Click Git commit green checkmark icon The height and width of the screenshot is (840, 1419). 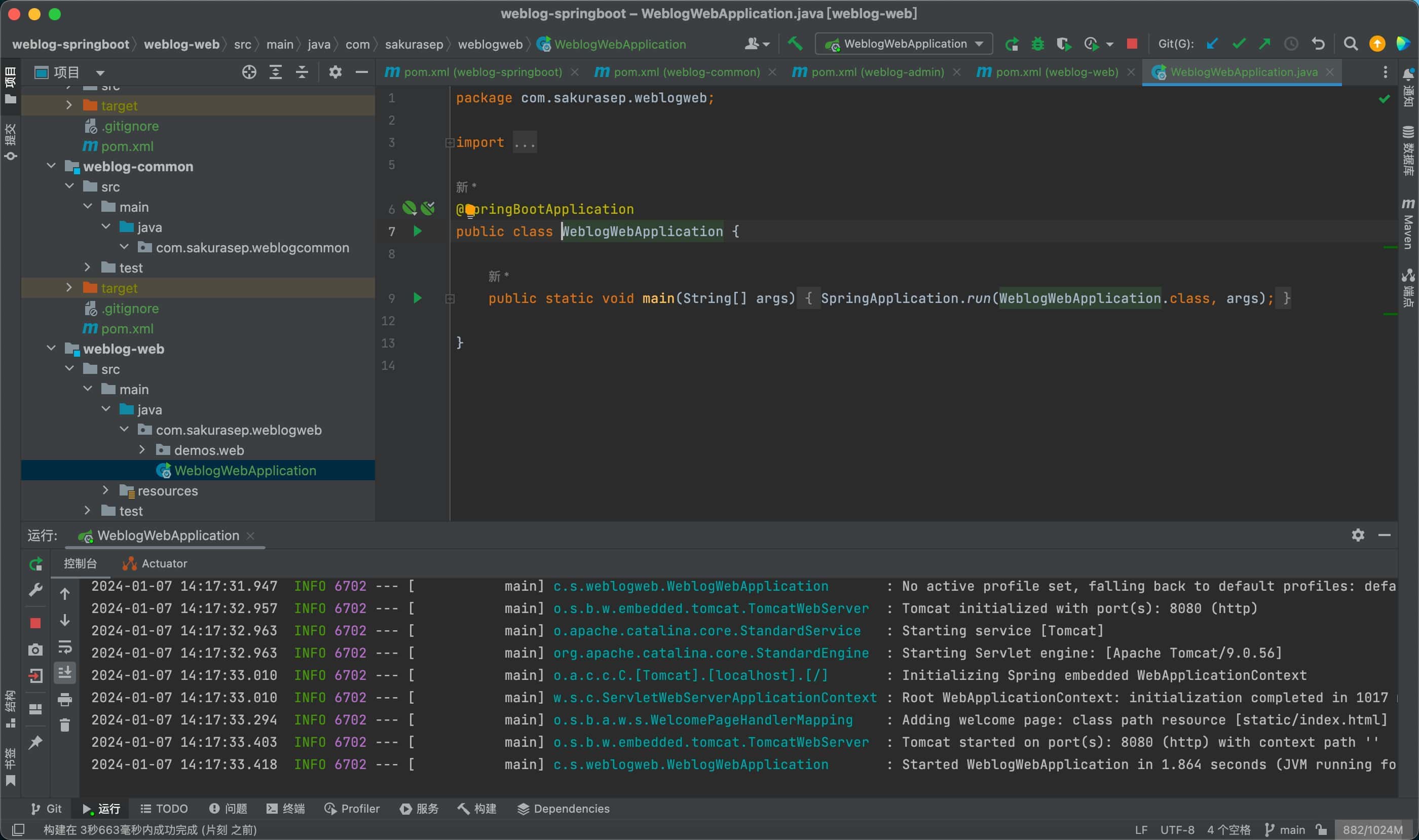(x=1239, y=44)
